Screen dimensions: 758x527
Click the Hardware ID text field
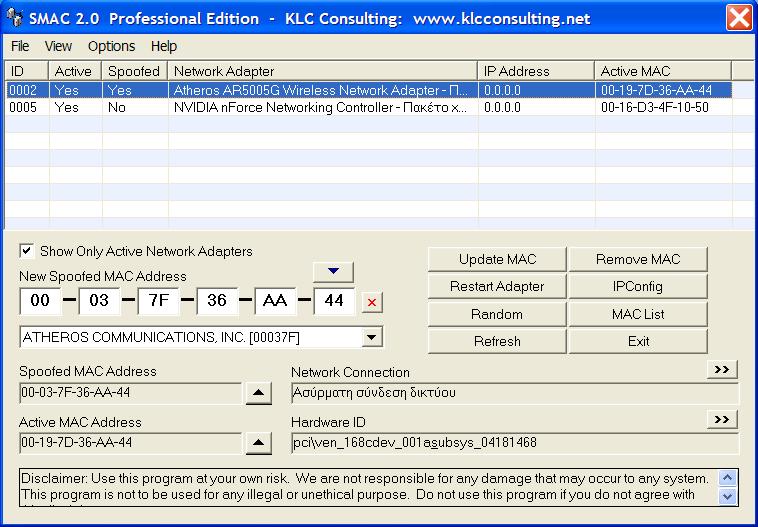coord(515,443)
